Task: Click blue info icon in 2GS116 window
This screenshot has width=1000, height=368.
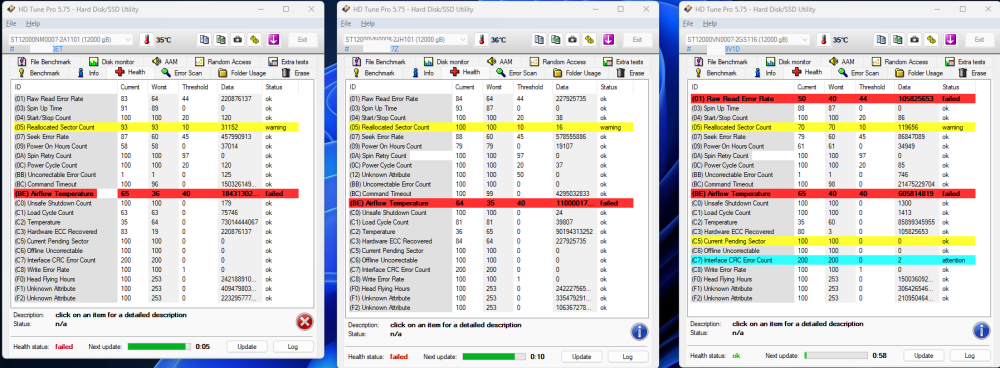Action: click(982, 330)
